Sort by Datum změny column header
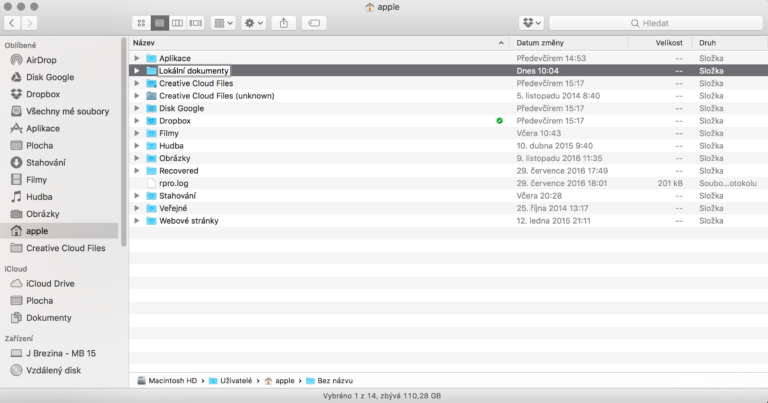This screenshot has width=768, height=403. click(x=542, y=43)
